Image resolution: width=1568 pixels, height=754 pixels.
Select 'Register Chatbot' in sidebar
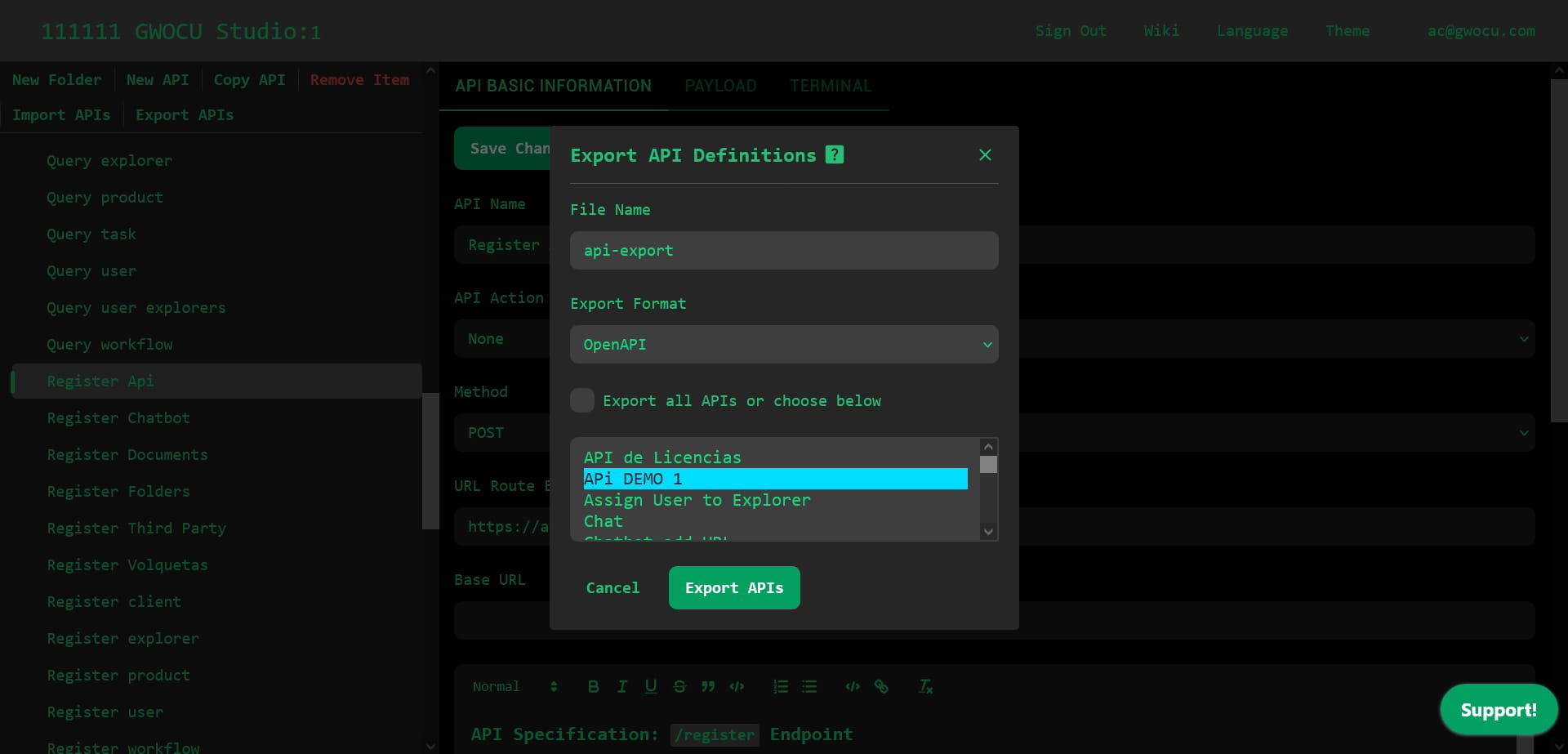click(x=118, y=418)
